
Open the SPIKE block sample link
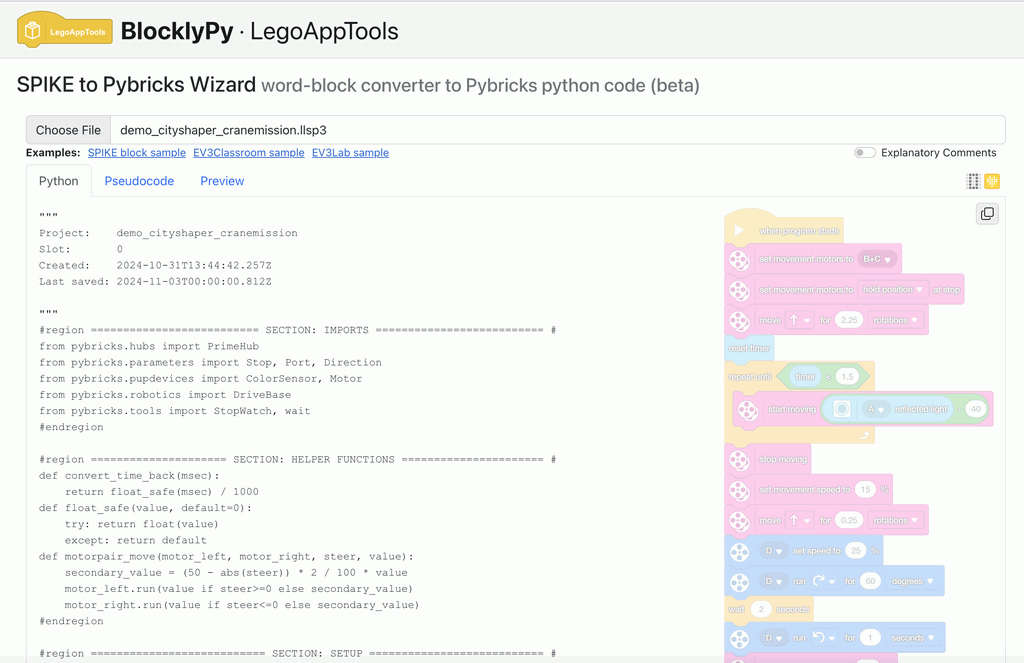(x=136, y=152)
